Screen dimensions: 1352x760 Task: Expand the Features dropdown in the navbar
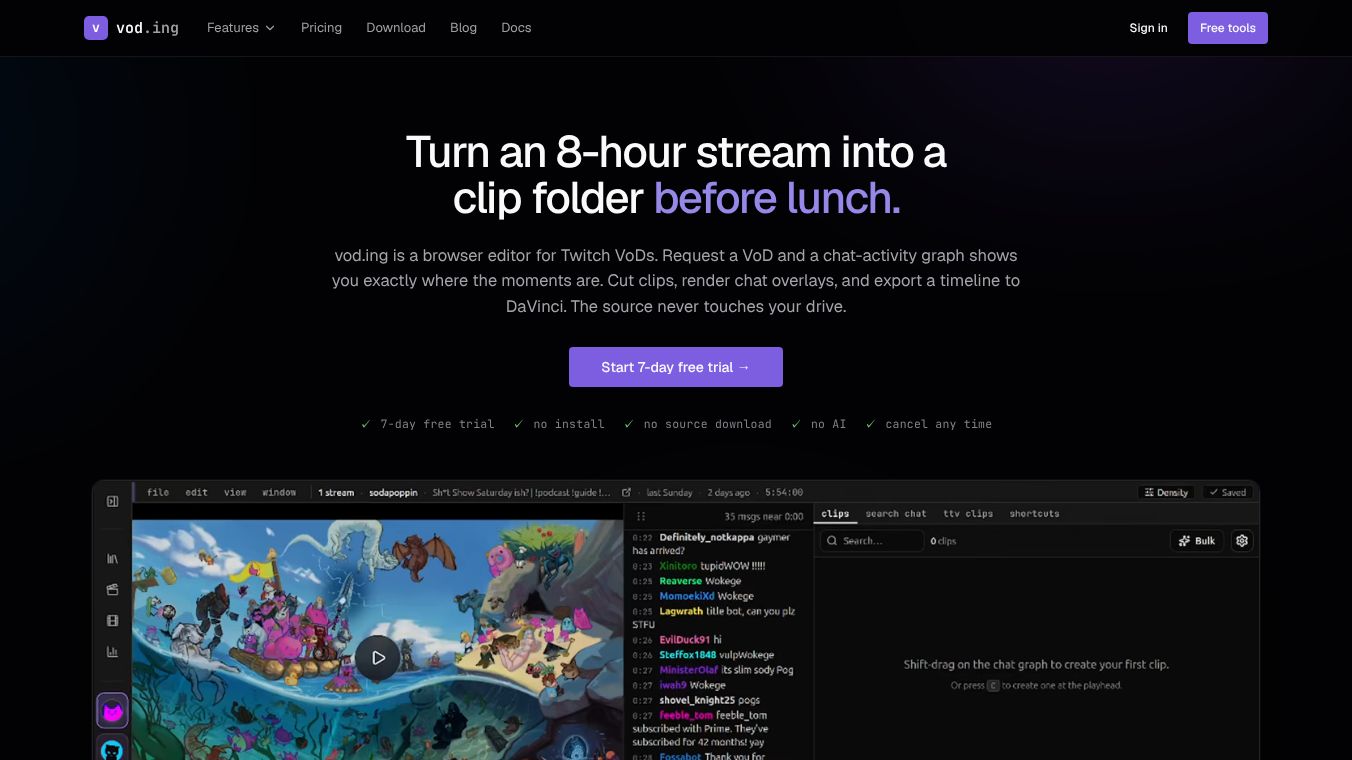[x=241, y=28]
